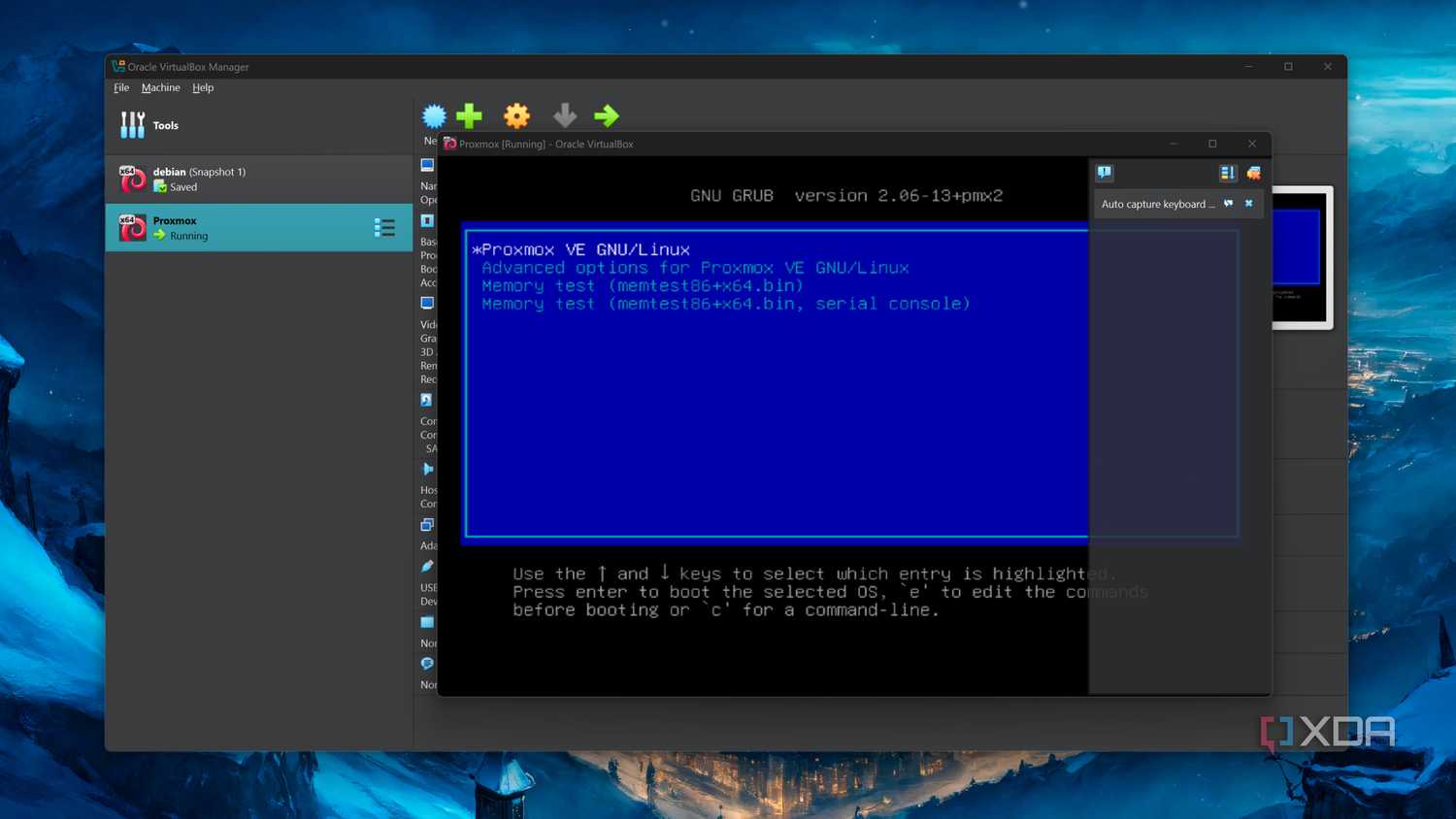Open the File menu in VirtualBox Manager

point(121,87)
